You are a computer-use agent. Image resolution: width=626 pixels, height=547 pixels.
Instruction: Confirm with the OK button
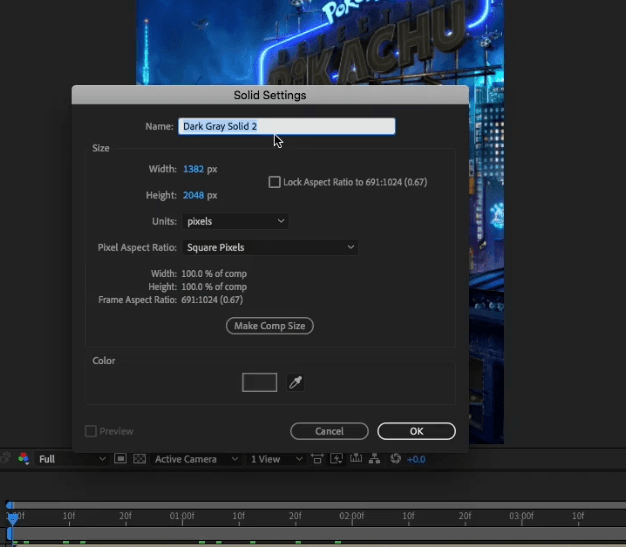(416, 431)
